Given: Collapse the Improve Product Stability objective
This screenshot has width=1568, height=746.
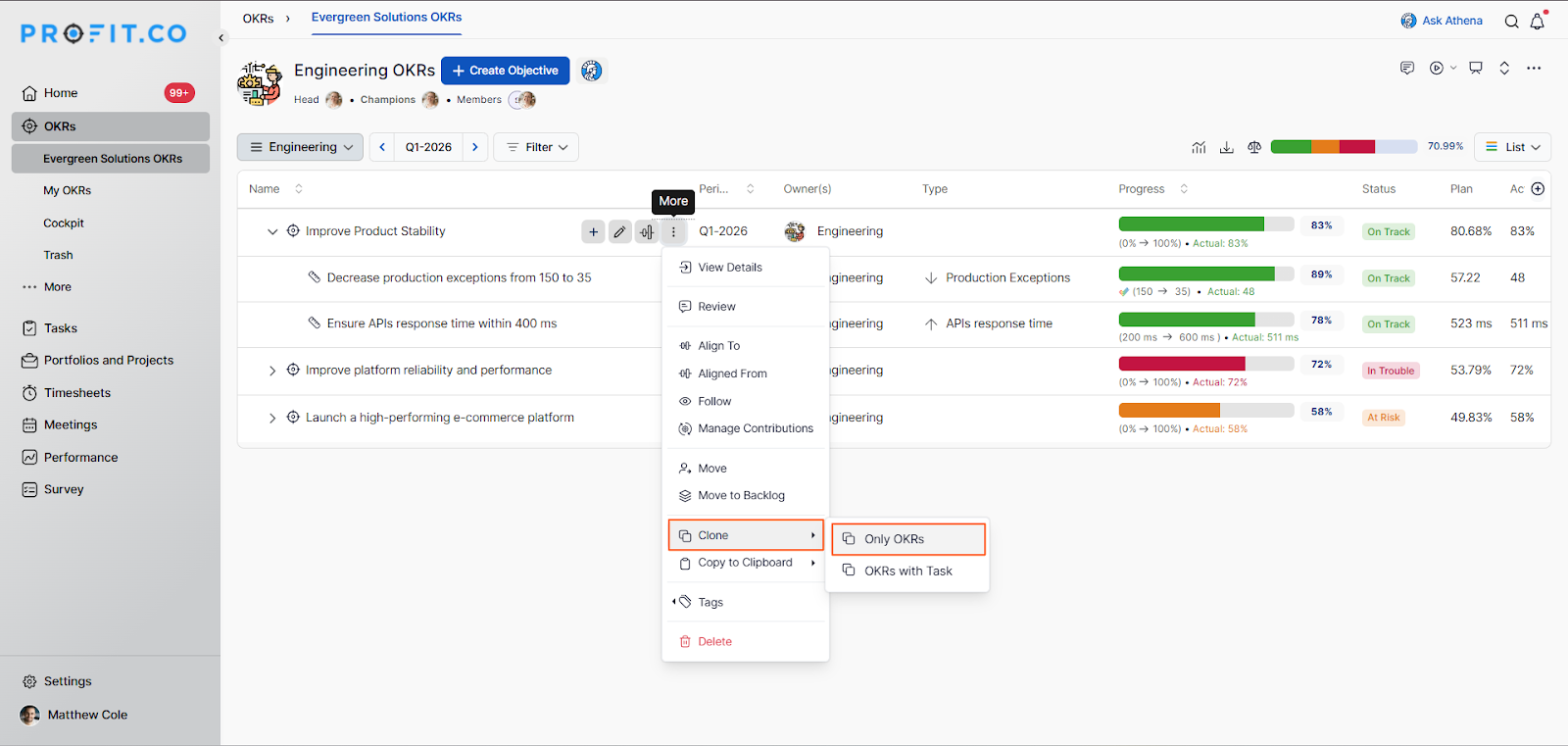Looking at the screenshot, I should point(272,231).
